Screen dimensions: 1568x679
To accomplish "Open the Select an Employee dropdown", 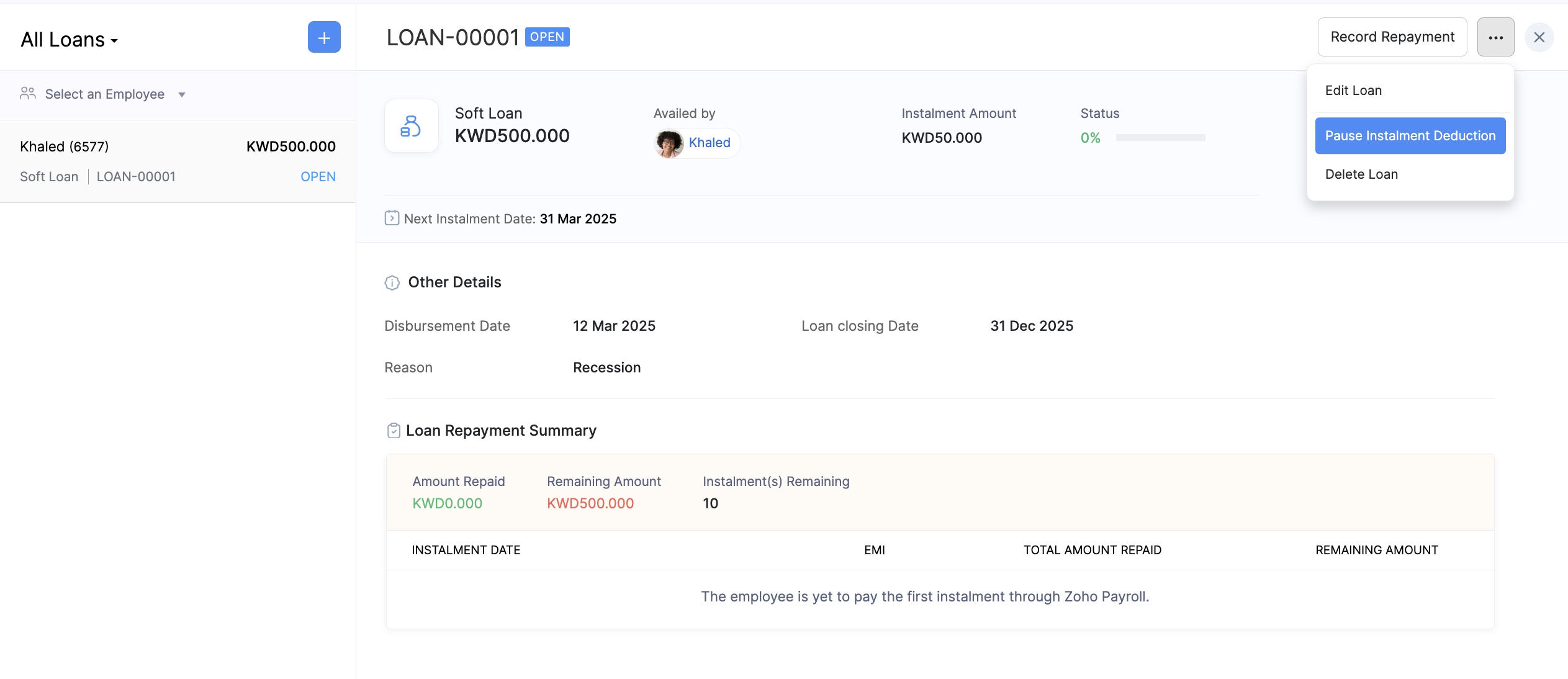I will [x=104, y=94].
